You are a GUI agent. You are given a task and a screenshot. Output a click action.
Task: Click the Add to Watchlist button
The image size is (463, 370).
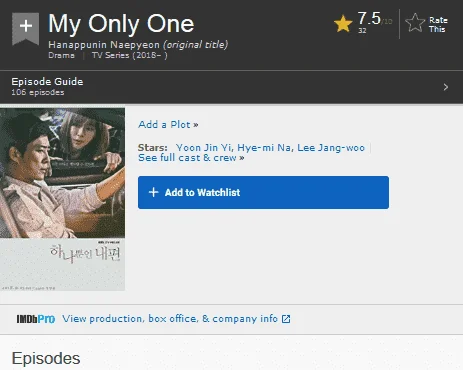pyautogui.click(x=263, y=192)
